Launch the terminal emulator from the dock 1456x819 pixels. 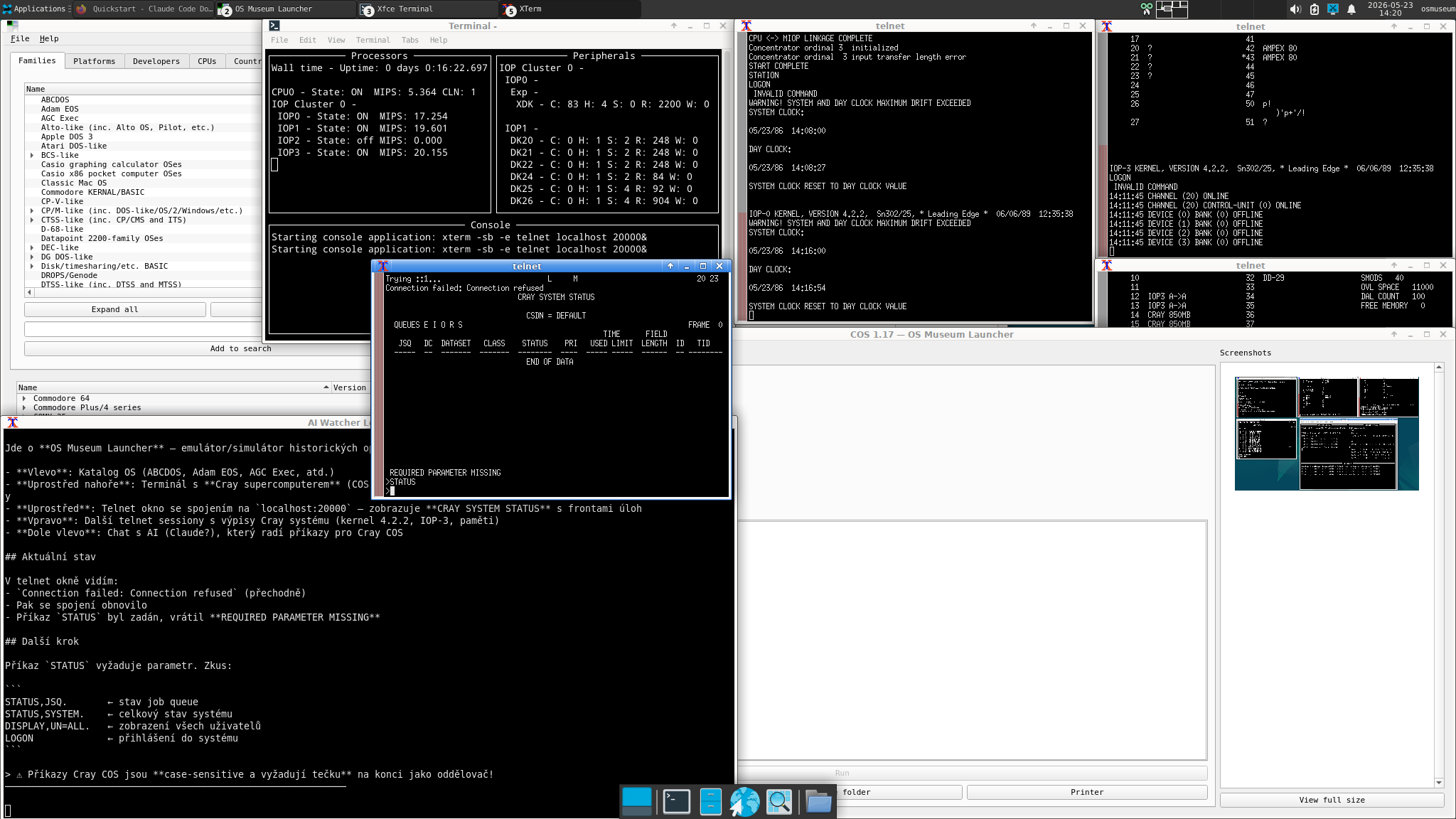pos(676,801)
